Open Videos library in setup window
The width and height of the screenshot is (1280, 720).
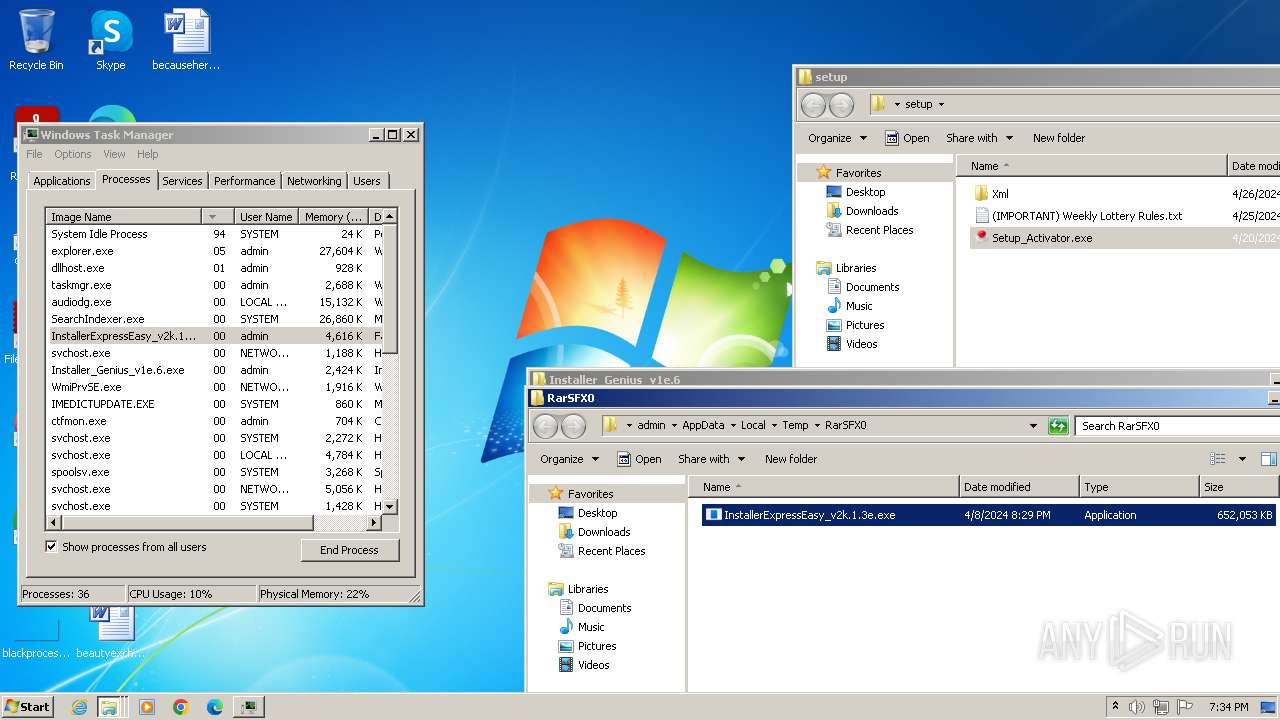click(x=861, y=344)
